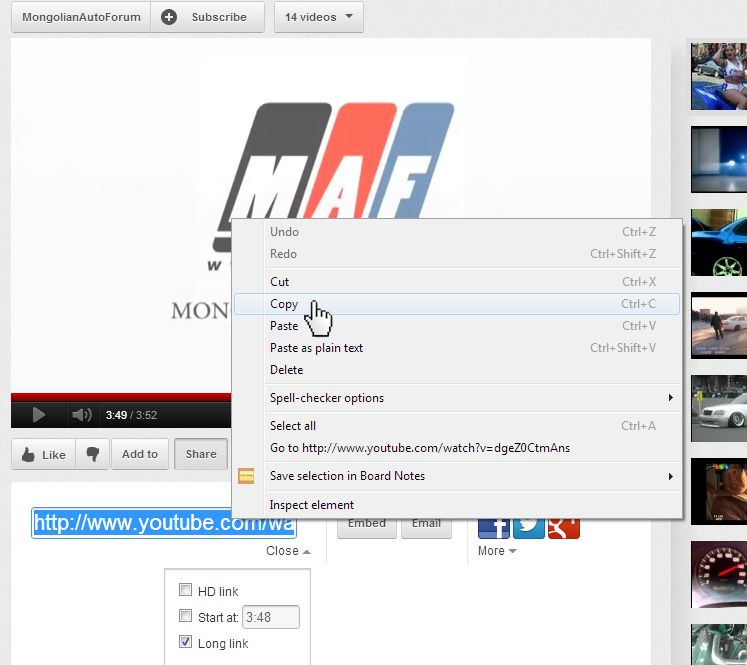The image size is (747, 665).
Task: Uncheck the Long link checkbox
Action: tap(185, 642)
